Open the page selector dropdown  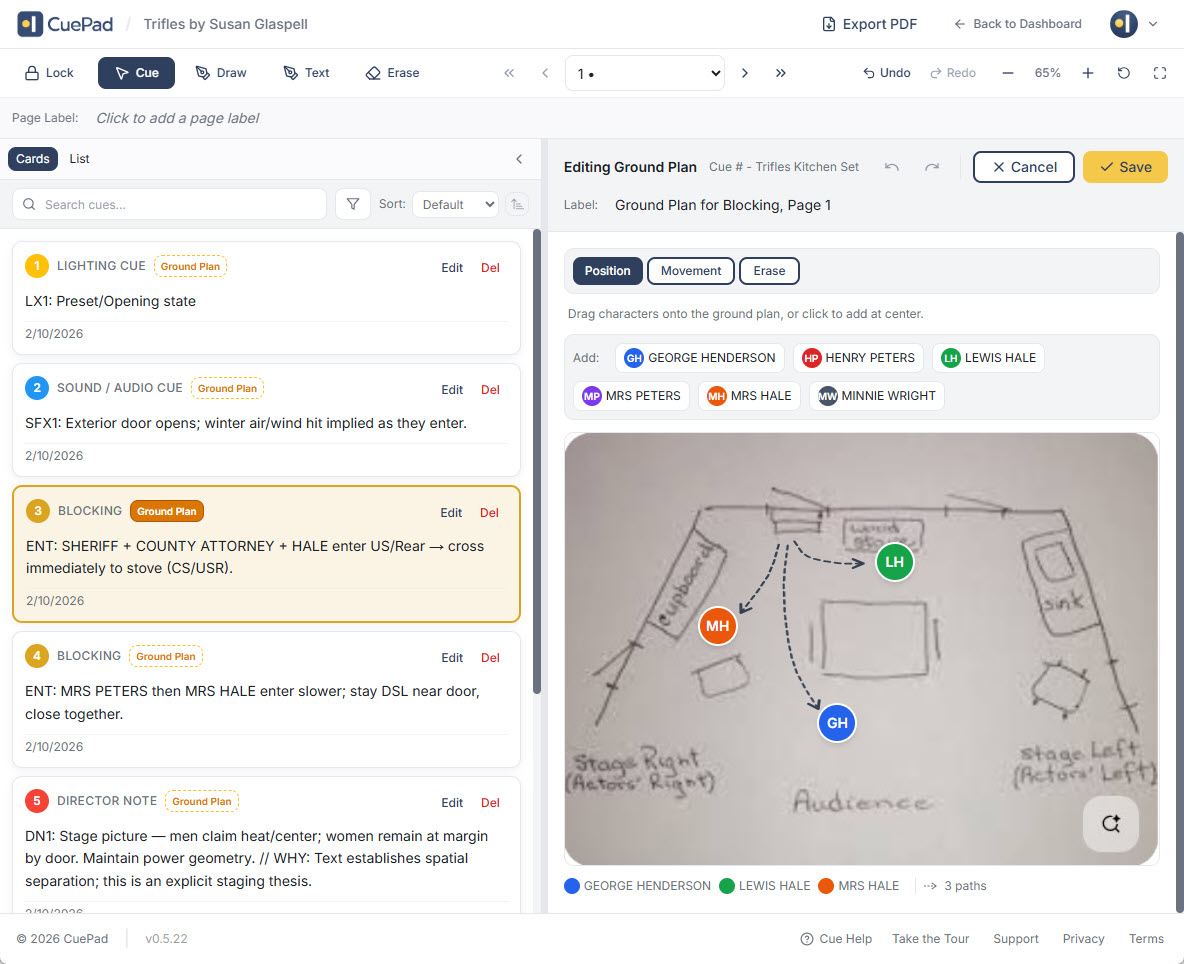click(645, 73)
